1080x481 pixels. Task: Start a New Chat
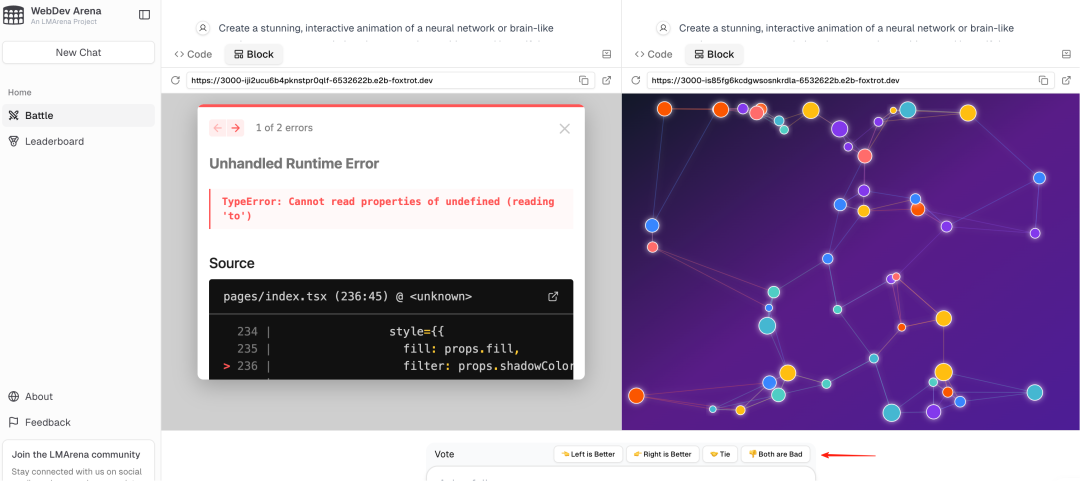[x=79, y=52]
